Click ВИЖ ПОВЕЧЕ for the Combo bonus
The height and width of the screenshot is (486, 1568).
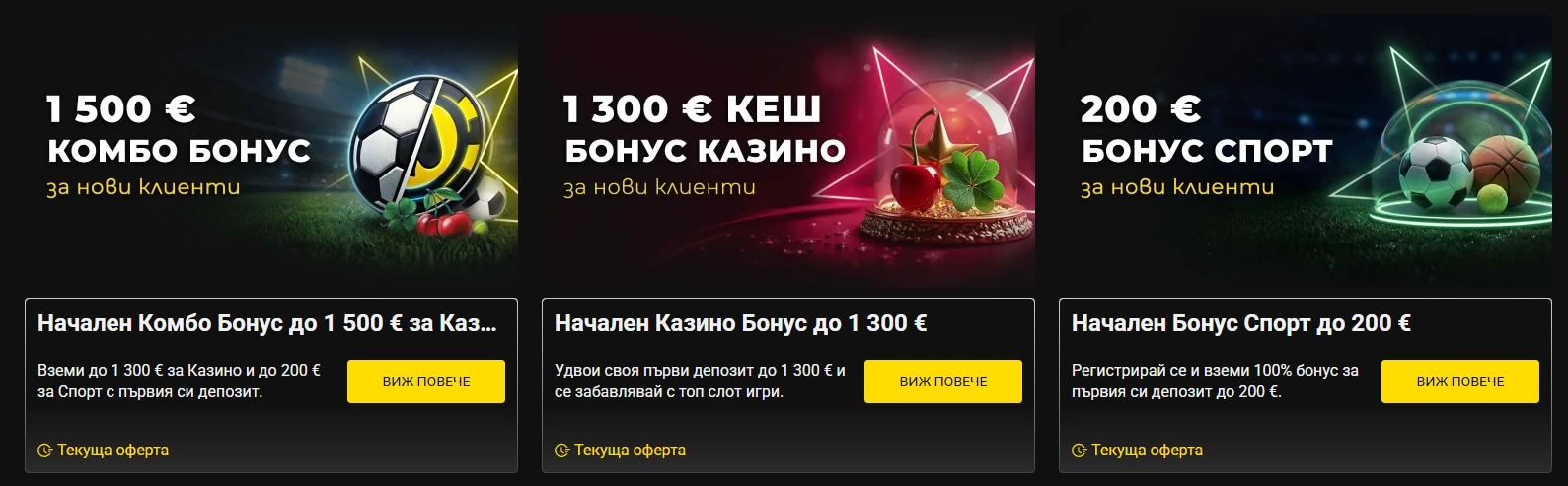[x=426, y=382]
